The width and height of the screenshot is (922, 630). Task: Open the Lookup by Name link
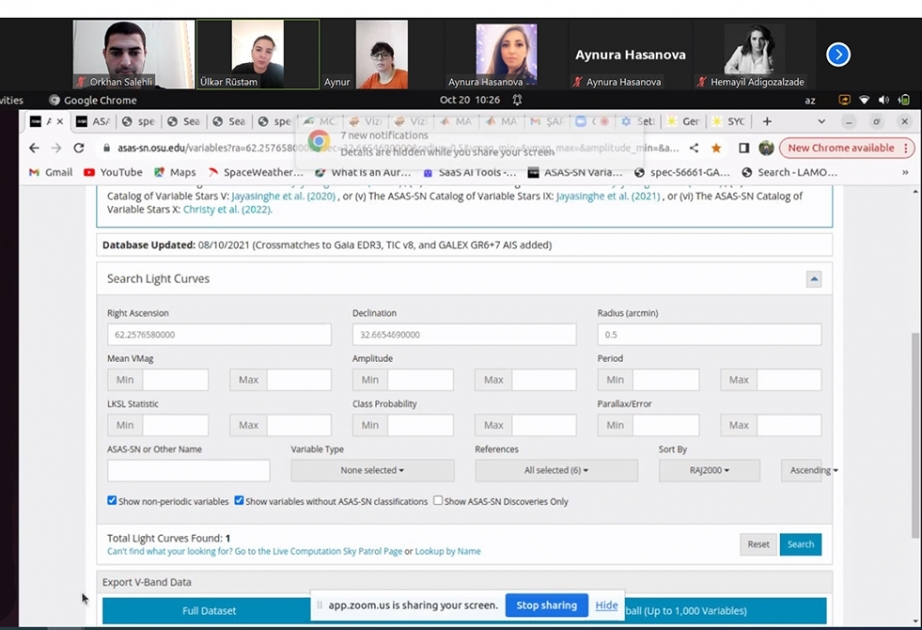[448, 551]
